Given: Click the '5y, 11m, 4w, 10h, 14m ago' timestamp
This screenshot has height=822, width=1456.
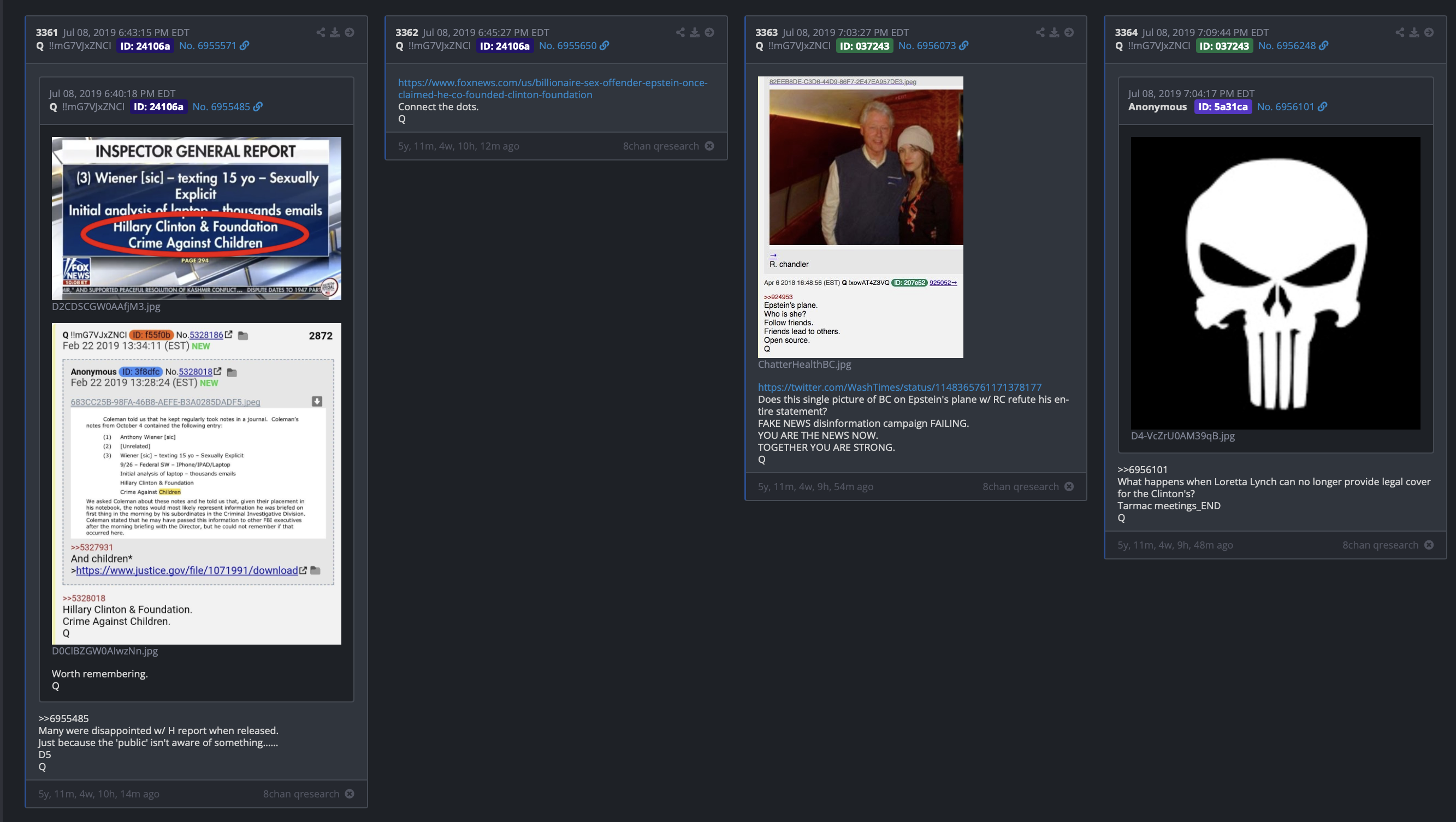Looking at the screenshot, I should coord(99,794).
